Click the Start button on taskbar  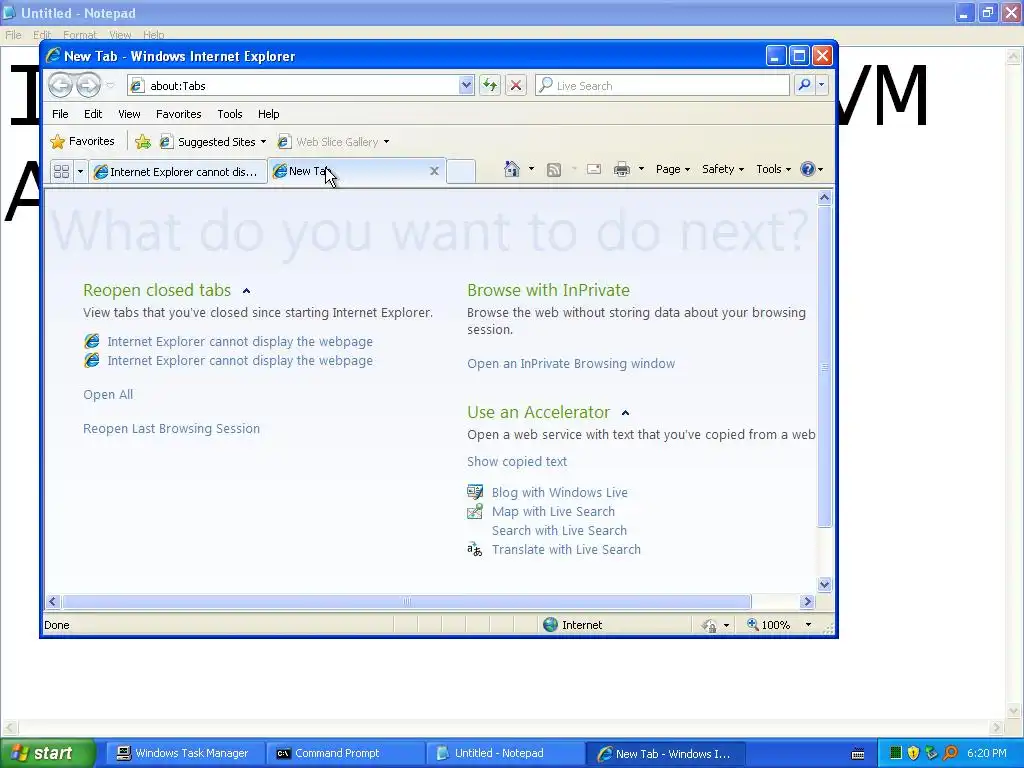point(47,753)
